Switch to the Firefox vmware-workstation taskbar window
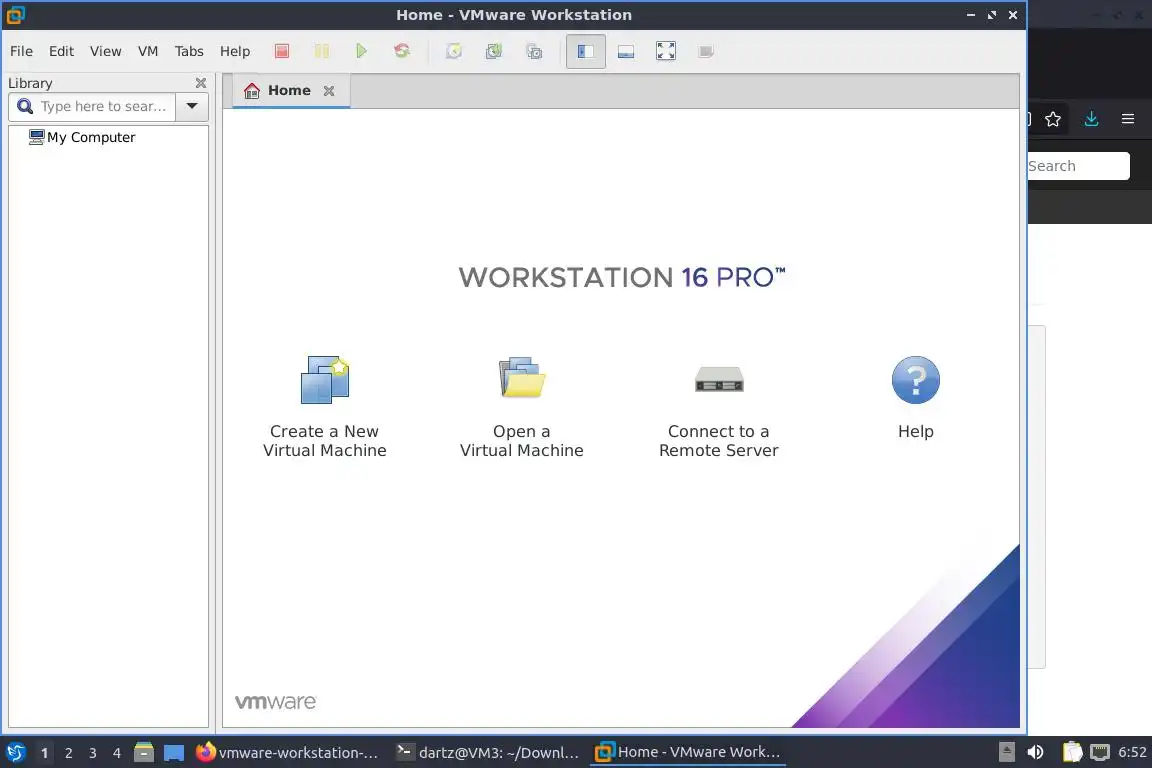 tap(288, 753)
